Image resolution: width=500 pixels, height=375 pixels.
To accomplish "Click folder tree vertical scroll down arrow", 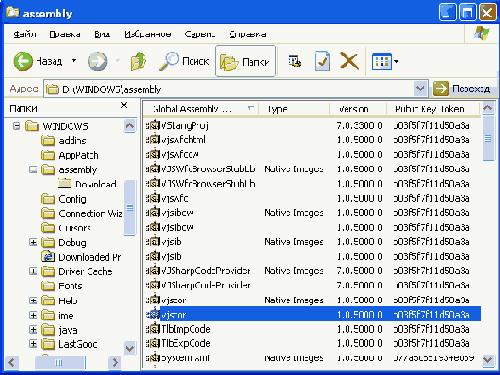I will (x=130, y=348).
